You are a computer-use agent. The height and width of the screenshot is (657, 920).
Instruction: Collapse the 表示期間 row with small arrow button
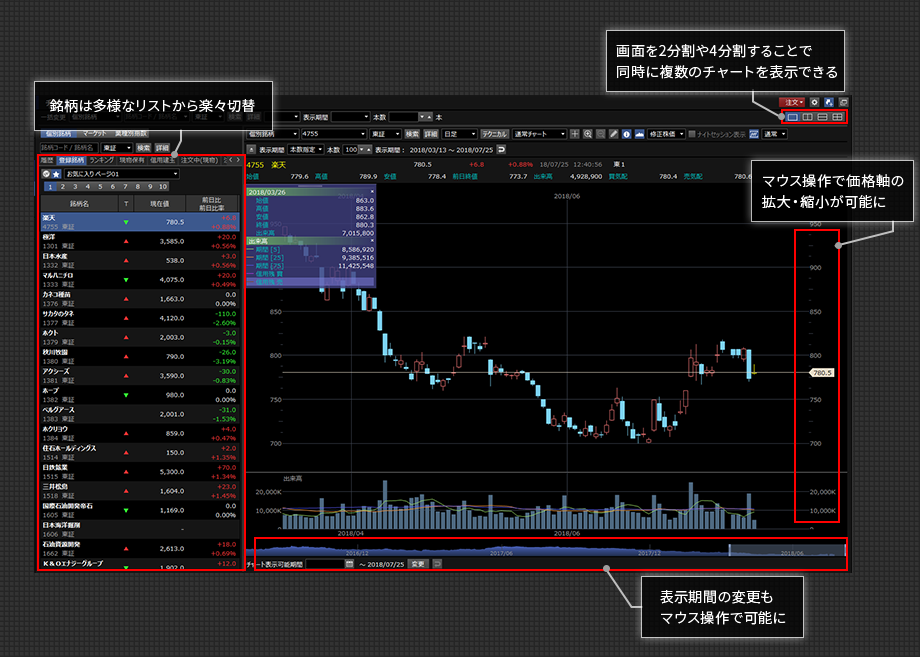[251, 150]
